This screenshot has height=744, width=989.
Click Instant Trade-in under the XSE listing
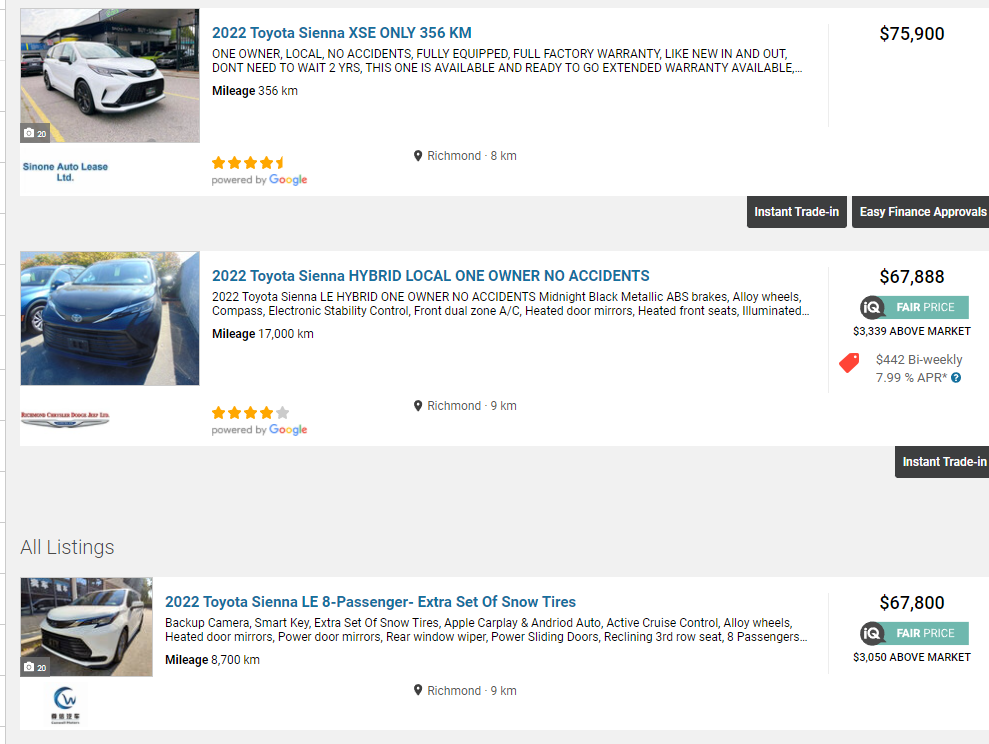796,212
